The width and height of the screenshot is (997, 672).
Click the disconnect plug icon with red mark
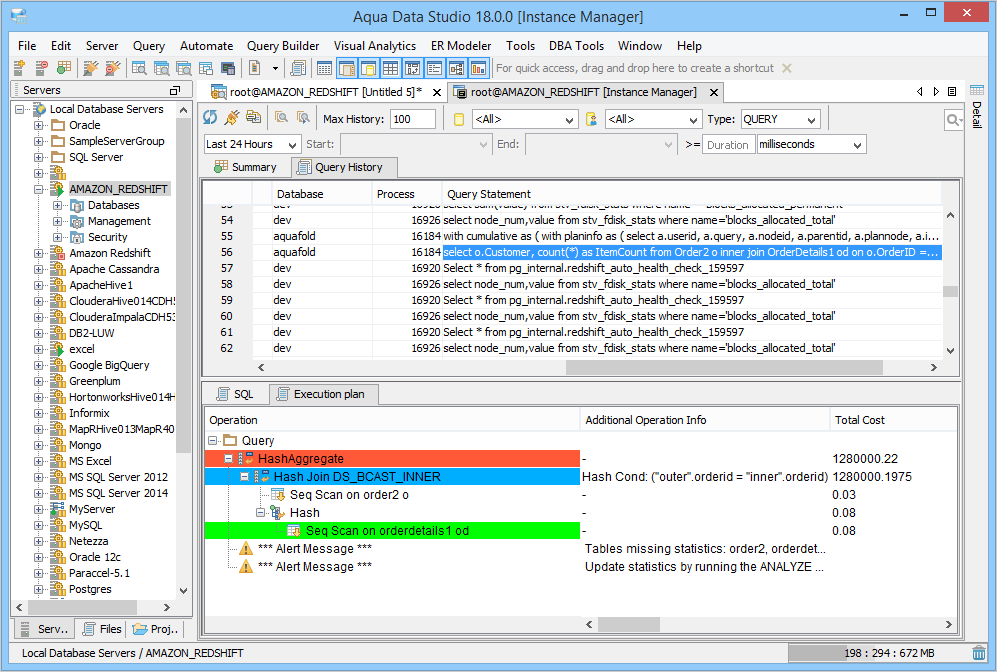click(113, 67)
